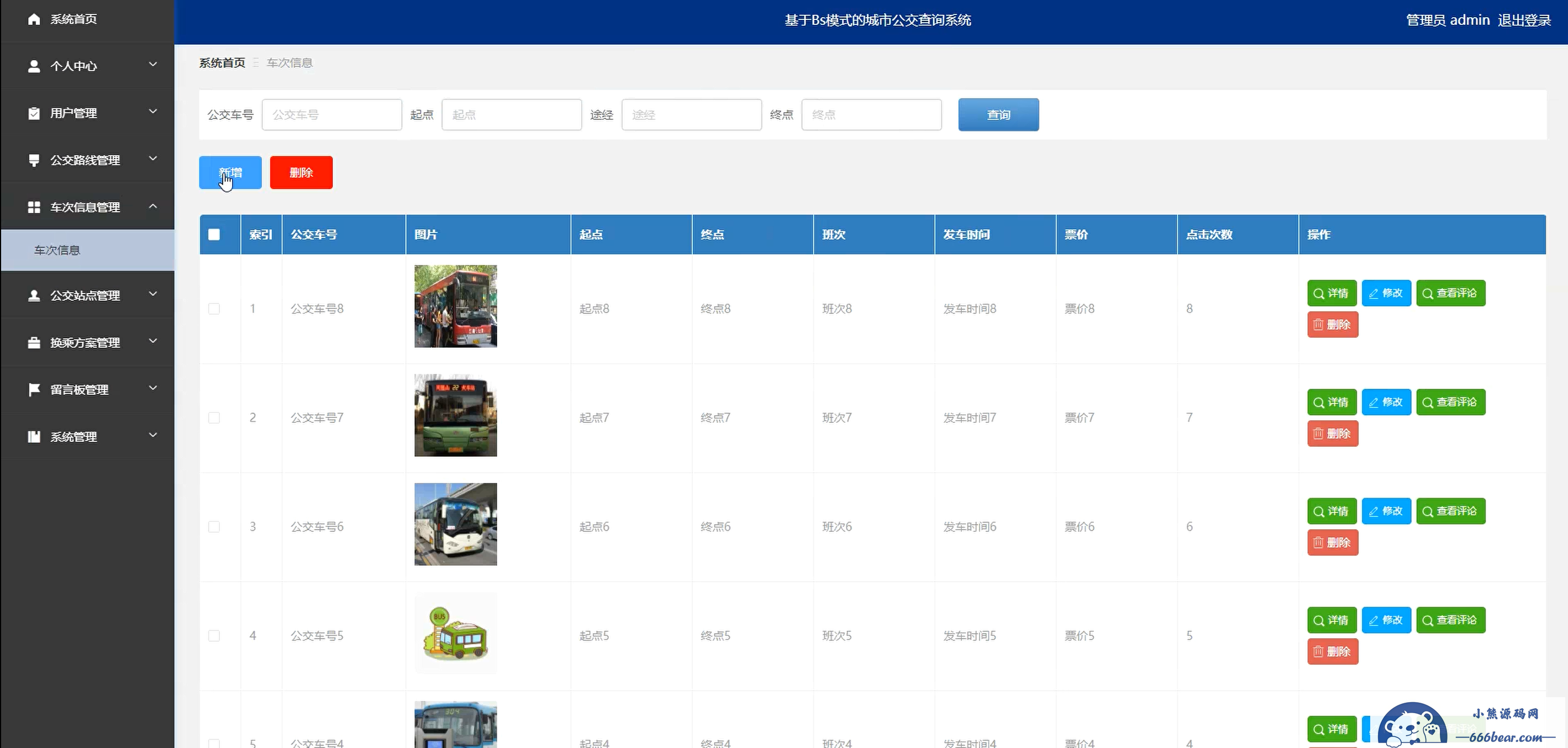This screenshot has height=748, width=1568.
Task: Click the 新增 button
Action: pyautogui.click(x=230, y=172)
